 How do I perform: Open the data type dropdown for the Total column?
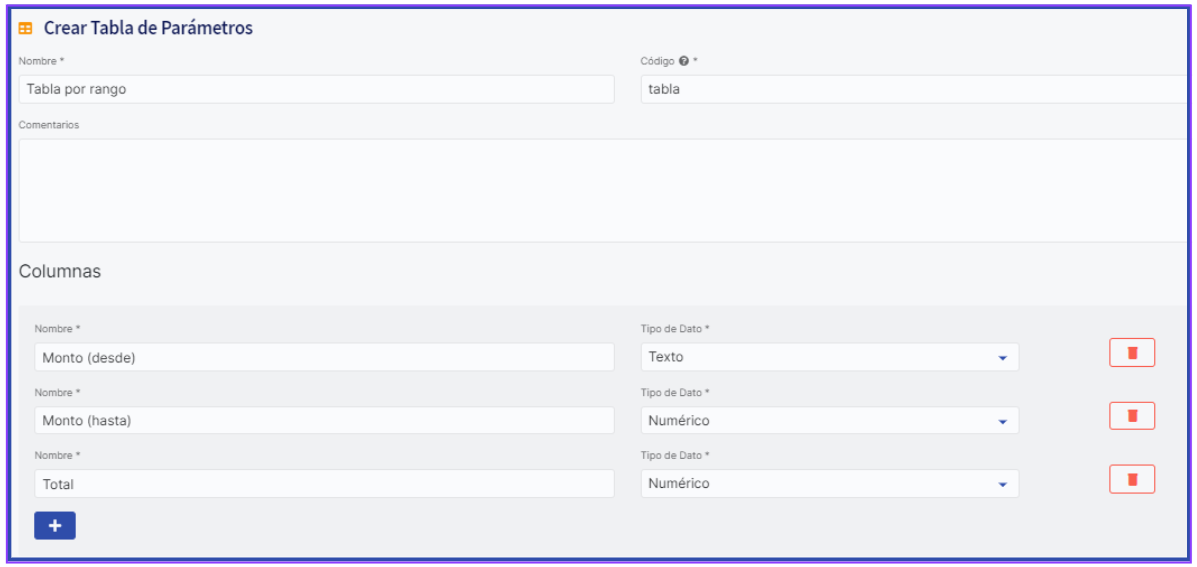click(x=828, y=484)
